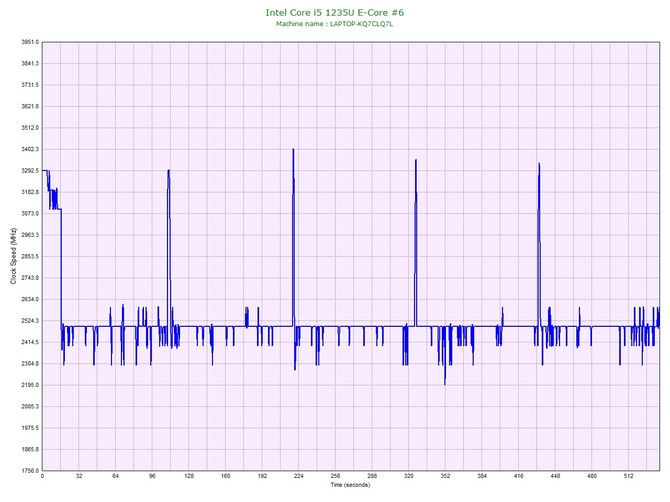Click the y-axis value 2853.5
The height and width of the screenshot is (502, 670).
point(30,256)
